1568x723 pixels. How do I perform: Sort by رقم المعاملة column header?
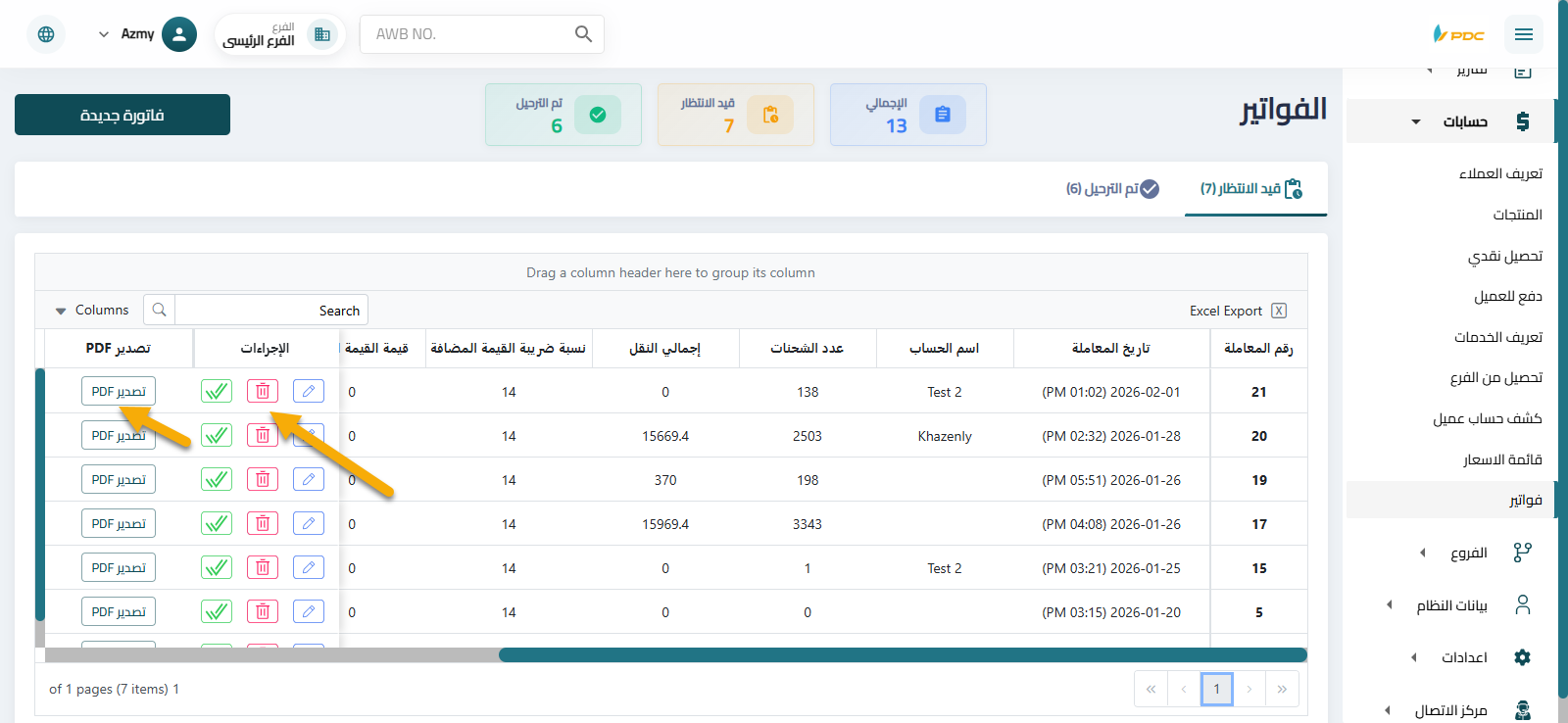point(1258,348)
